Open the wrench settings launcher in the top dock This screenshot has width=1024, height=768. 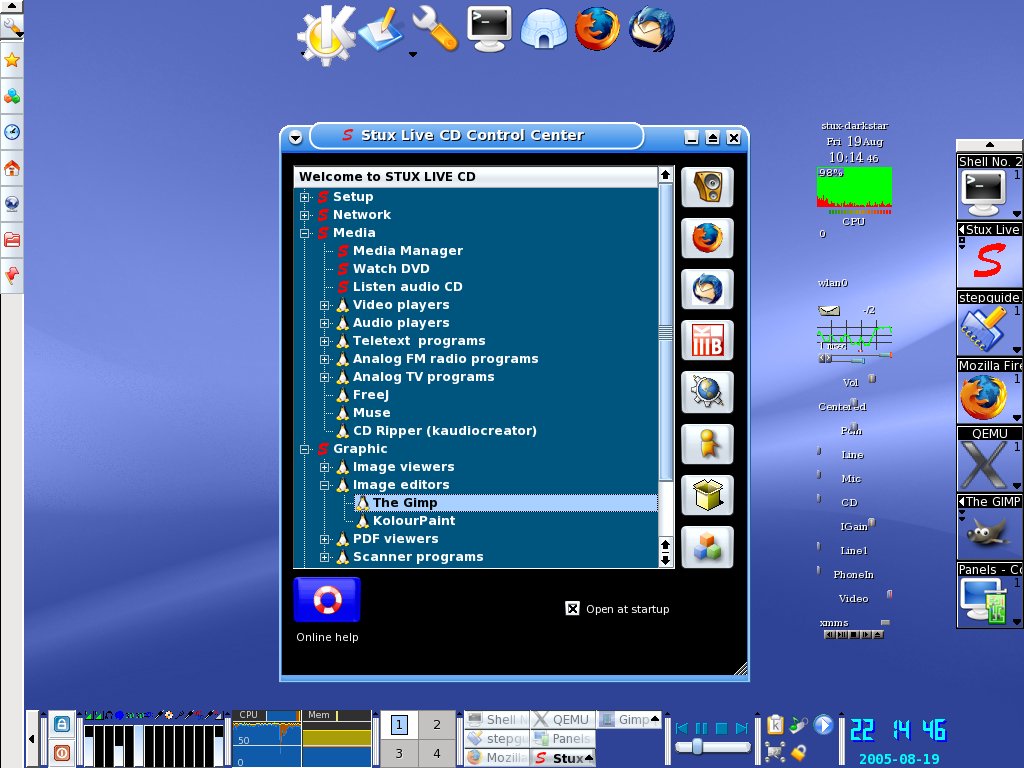pos(434,29)
